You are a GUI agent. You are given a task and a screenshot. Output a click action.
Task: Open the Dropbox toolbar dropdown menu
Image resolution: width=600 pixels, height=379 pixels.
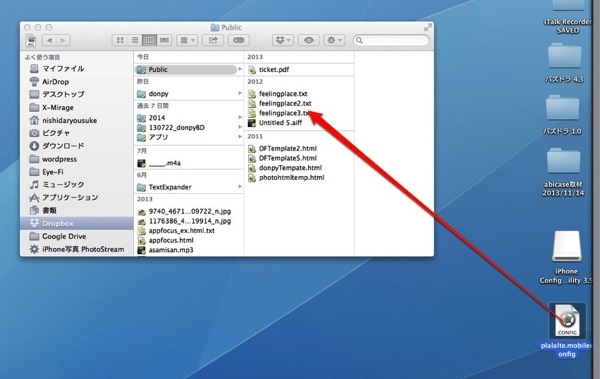pyautogui.click(x=283, y=40)
